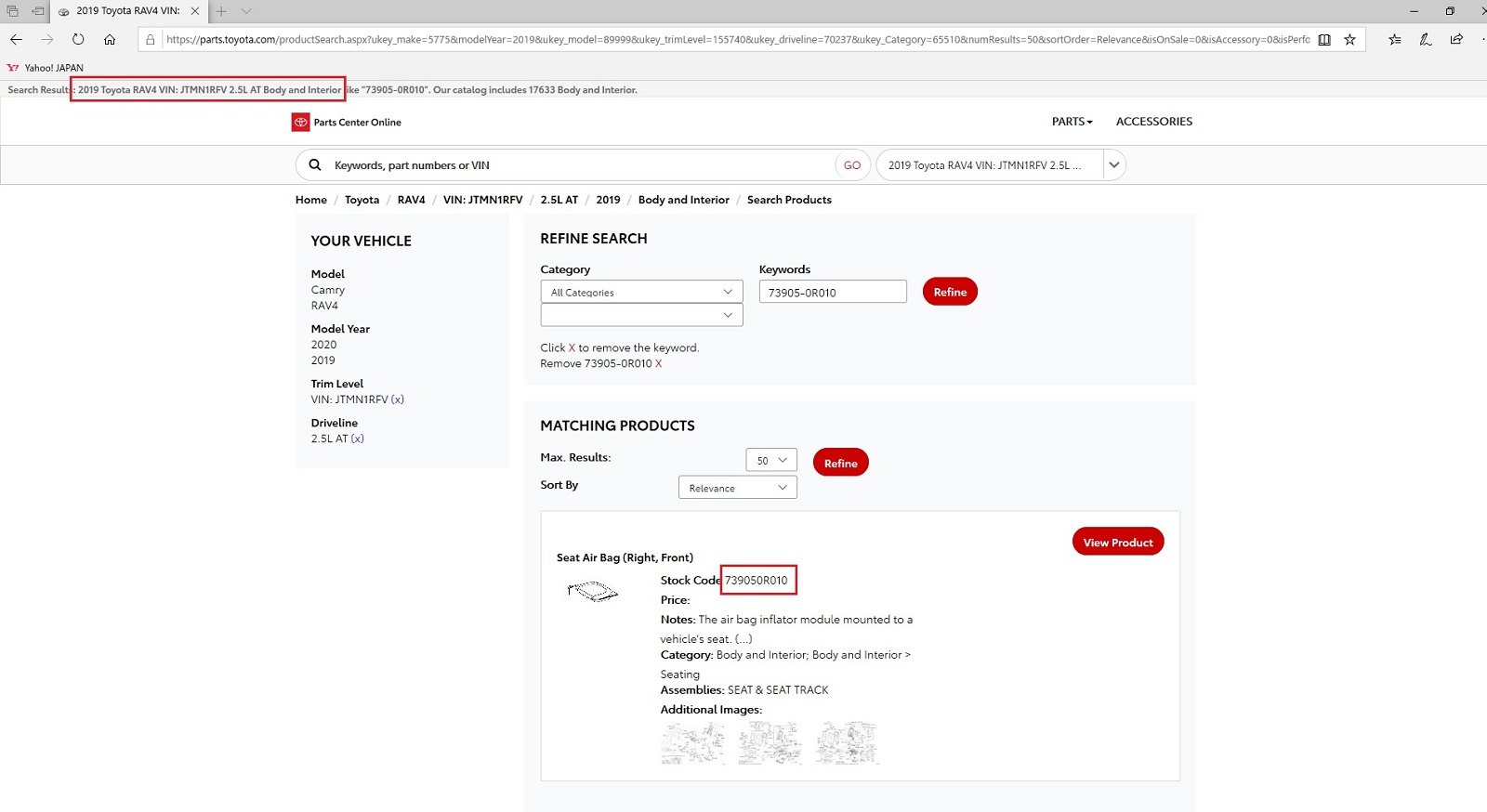
Task: Focus the keywords, part numbers or VIN field
Action: 581,165
